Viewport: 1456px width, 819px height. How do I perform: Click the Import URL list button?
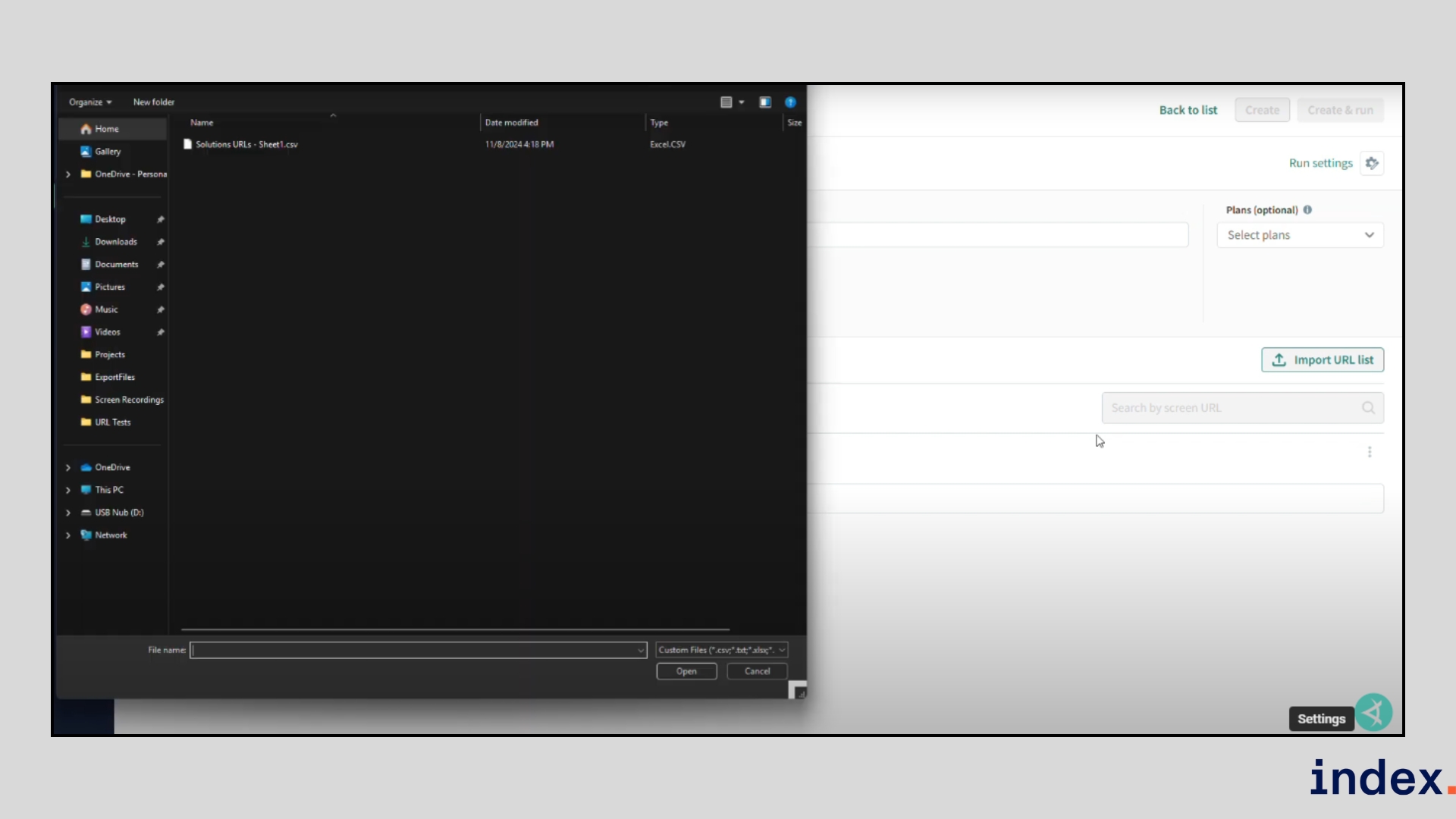coord(1323,360)
